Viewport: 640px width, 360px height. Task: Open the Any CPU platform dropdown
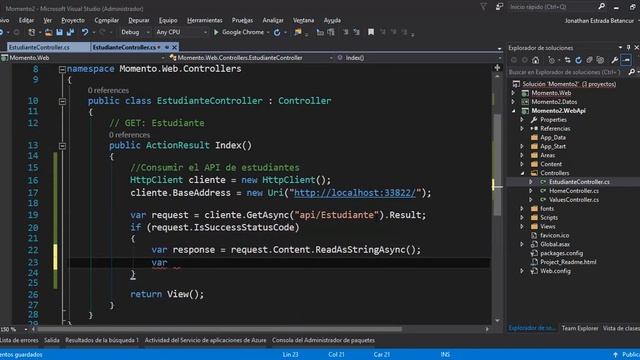[x=205, y=32]
